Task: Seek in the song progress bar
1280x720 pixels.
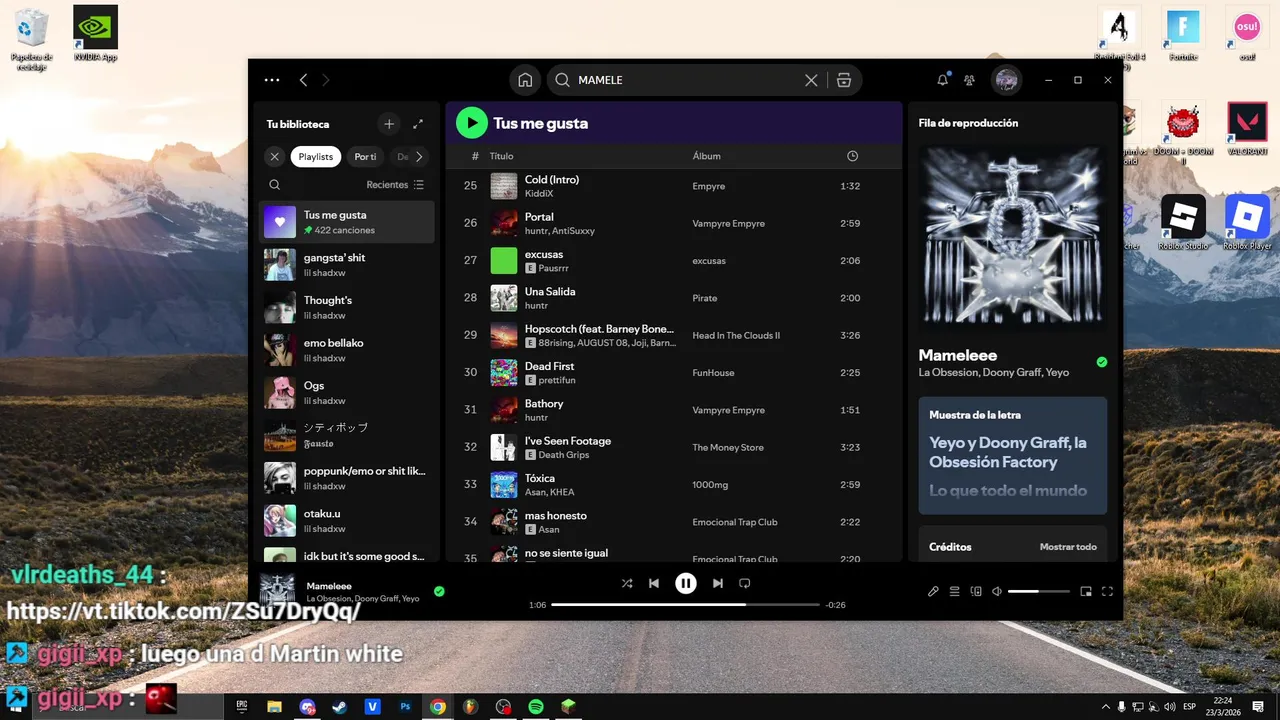Action: tap(685, 605)
